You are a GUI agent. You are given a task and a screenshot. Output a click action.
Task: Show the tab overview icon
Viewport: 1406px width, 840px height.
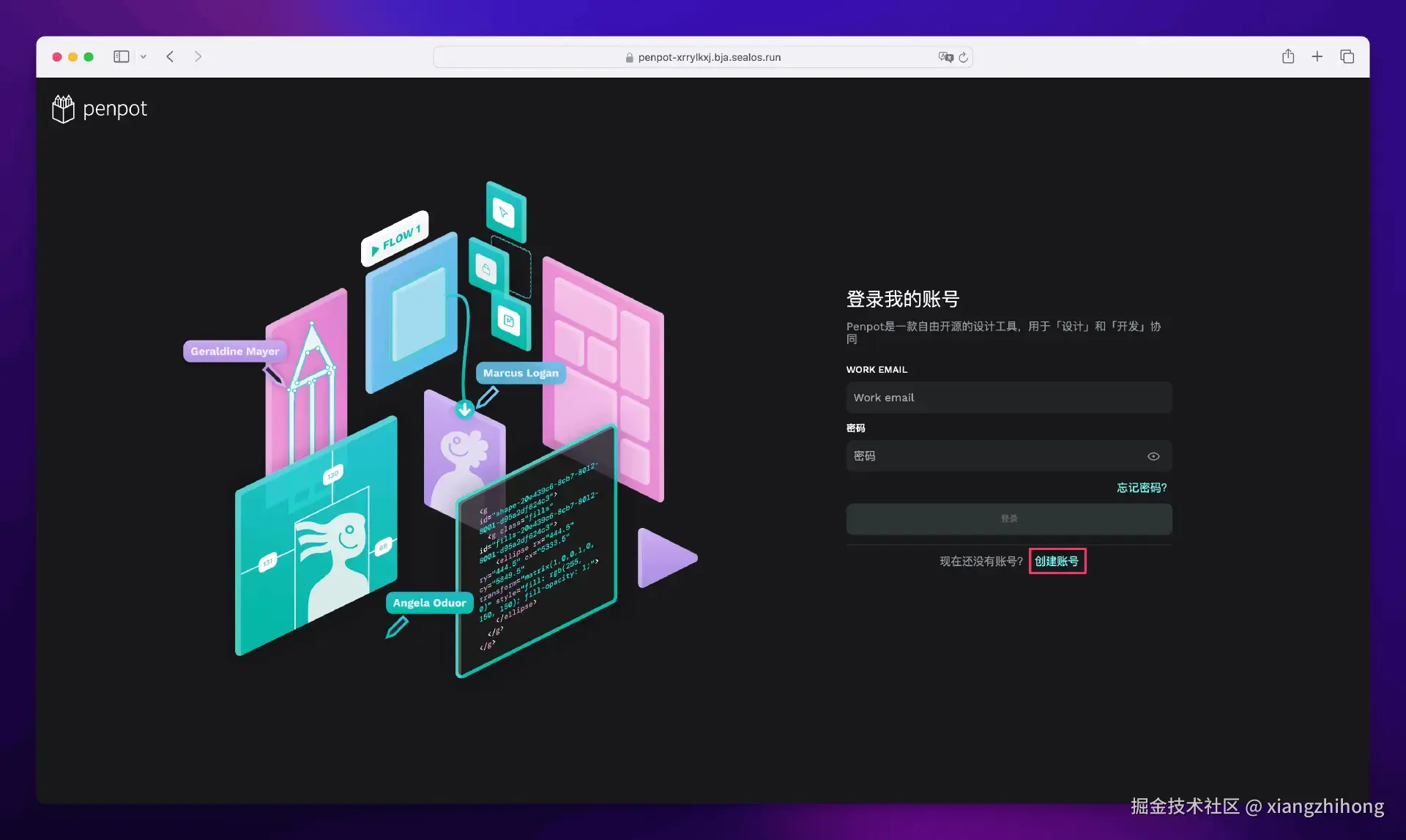pos(1347,56)
